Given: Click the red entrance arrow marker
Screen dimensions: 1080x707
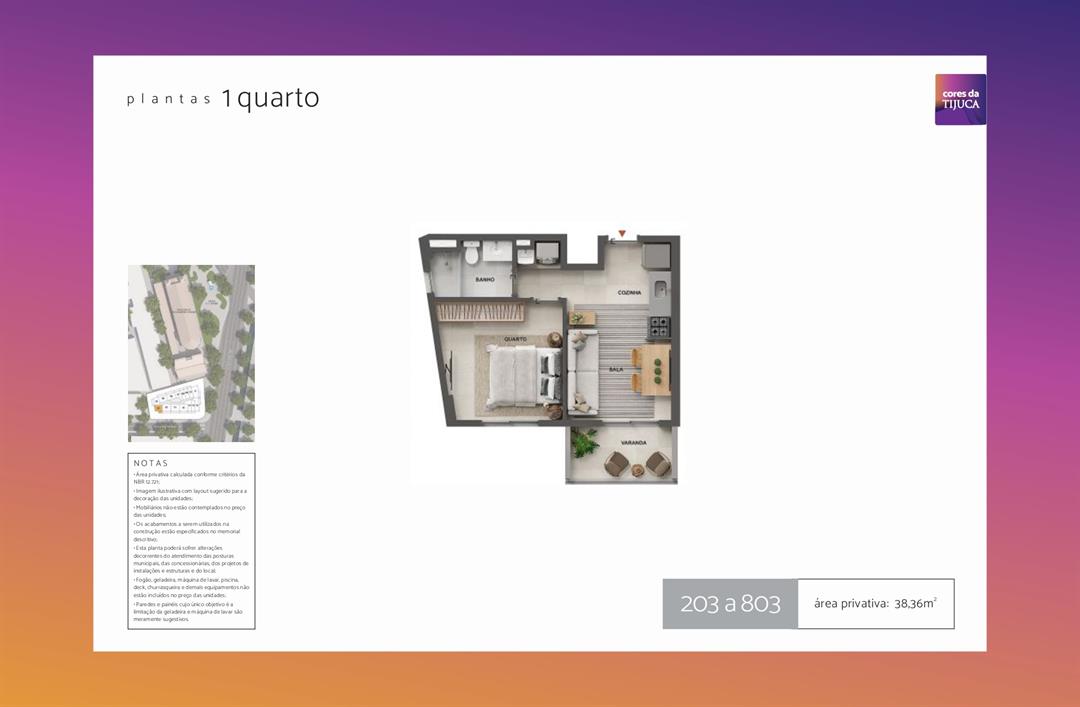Looking at the screenshot, I should pos(622,232).
